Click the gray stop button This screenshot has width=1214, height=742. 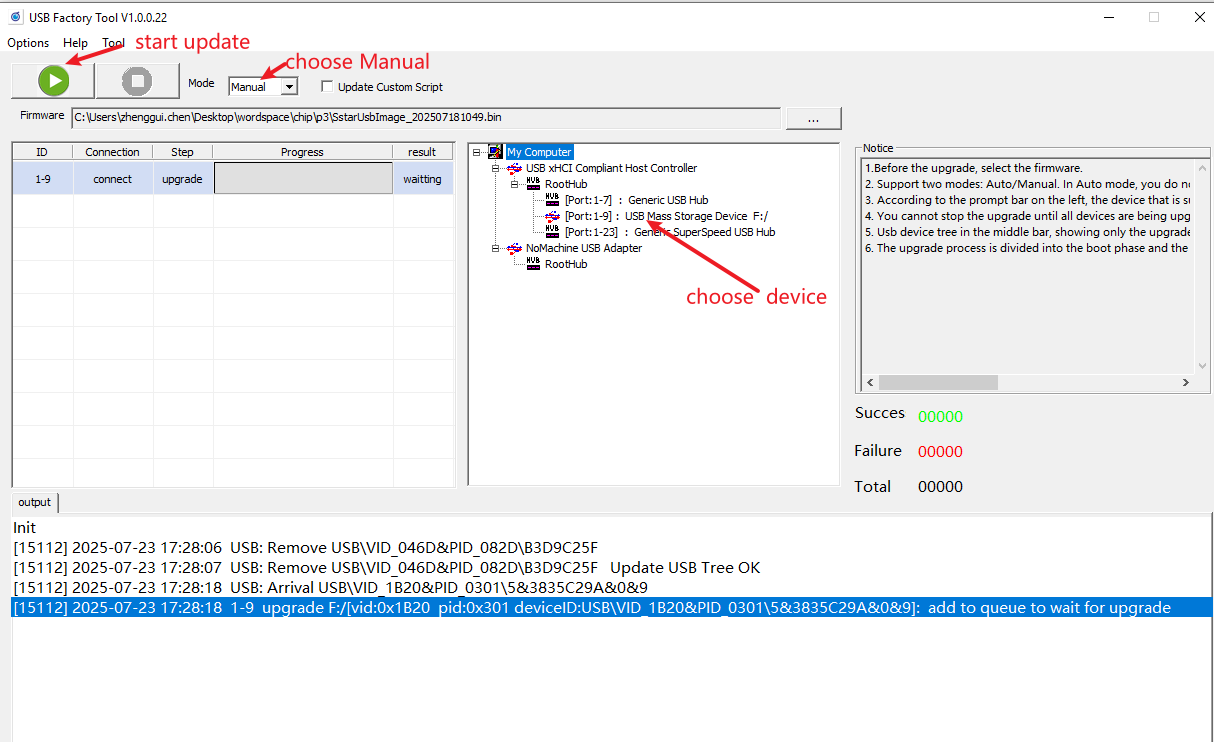point(138,81)
